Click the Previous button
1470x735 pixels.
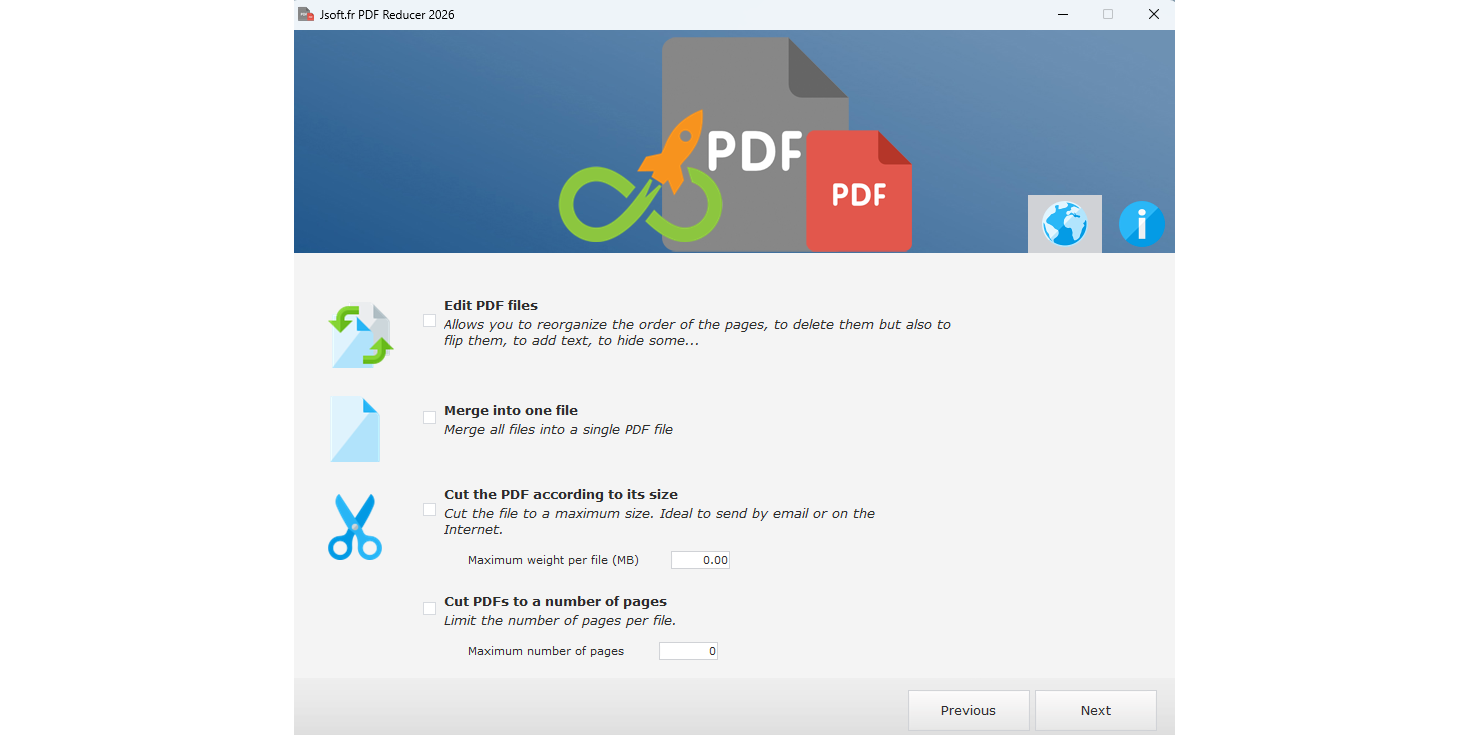tap(968, 710)
